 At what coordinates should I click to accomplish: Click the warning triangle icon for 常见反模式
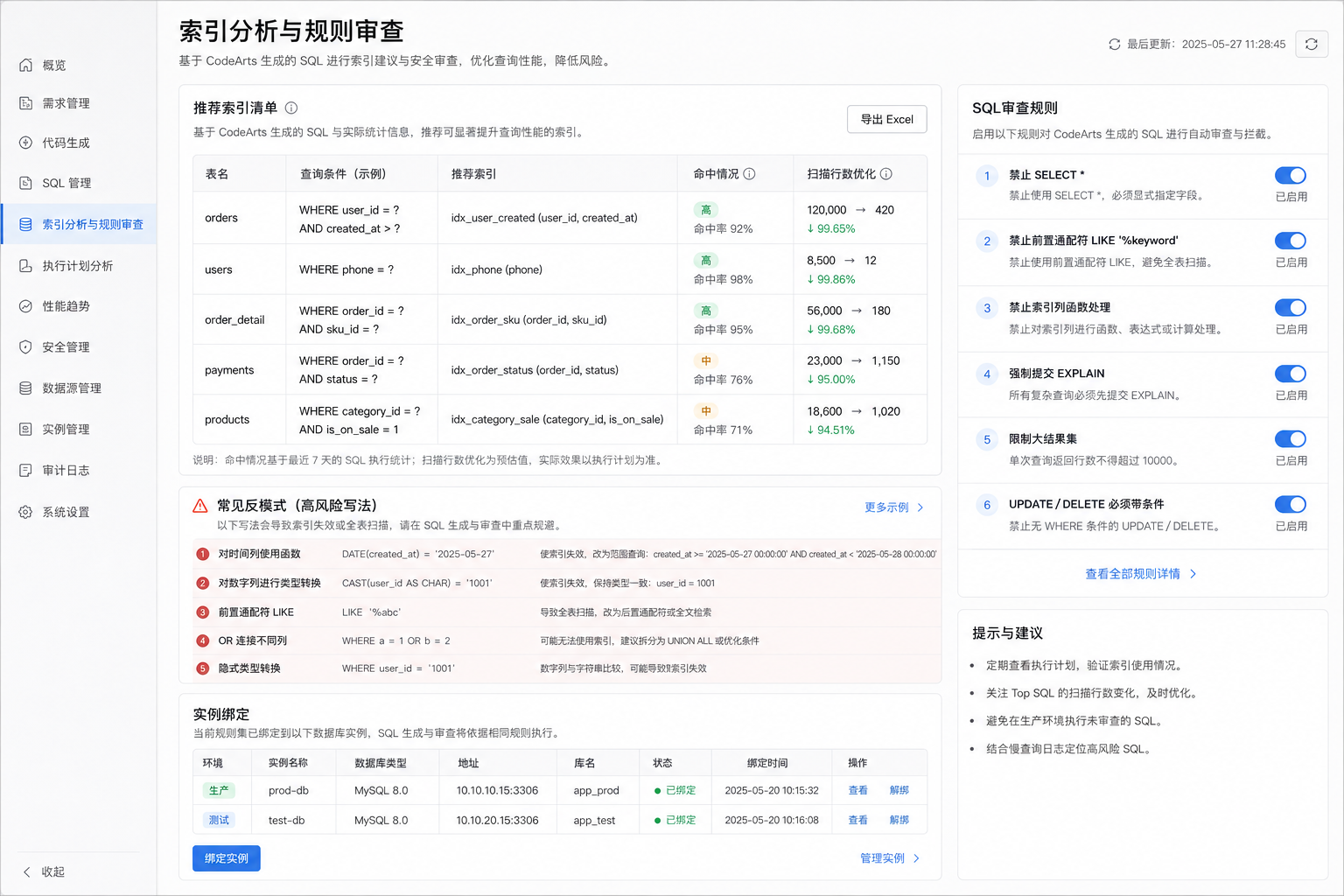[200, 506]
